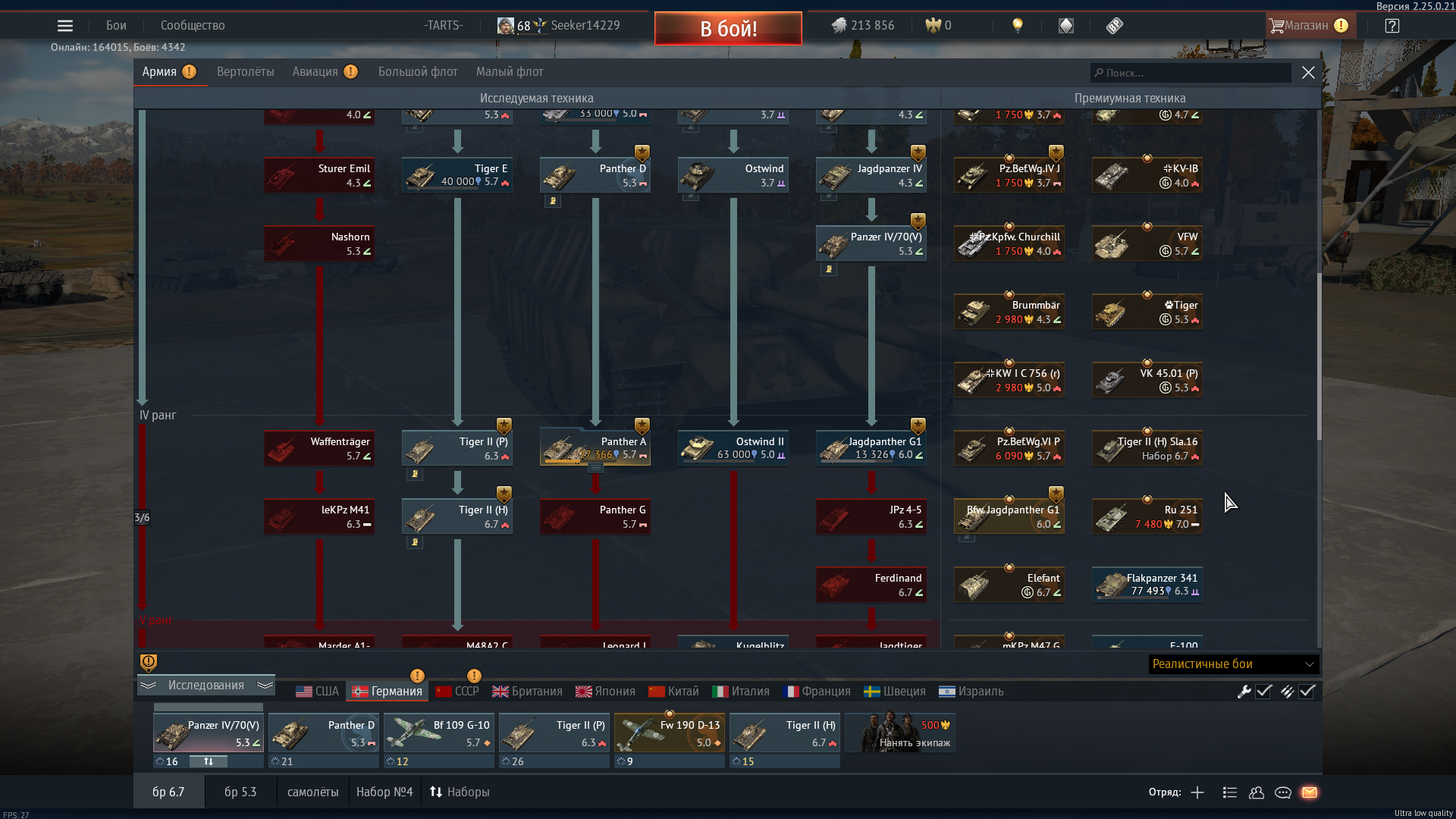Select the Panther A research card
The width and height of the screenshot is (1456, 819).
(x=595, y=448)
